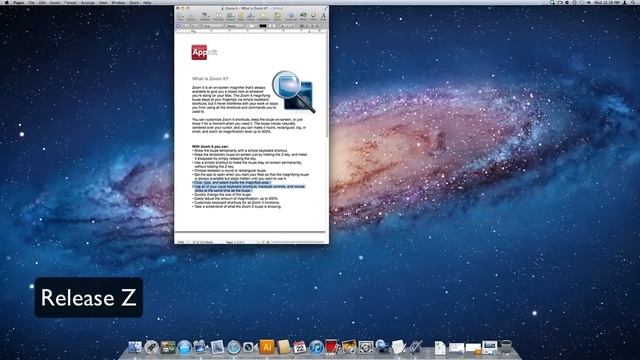Open the Fonts panel icon
This screenshot has height=360, width=640.
(323, 16)
